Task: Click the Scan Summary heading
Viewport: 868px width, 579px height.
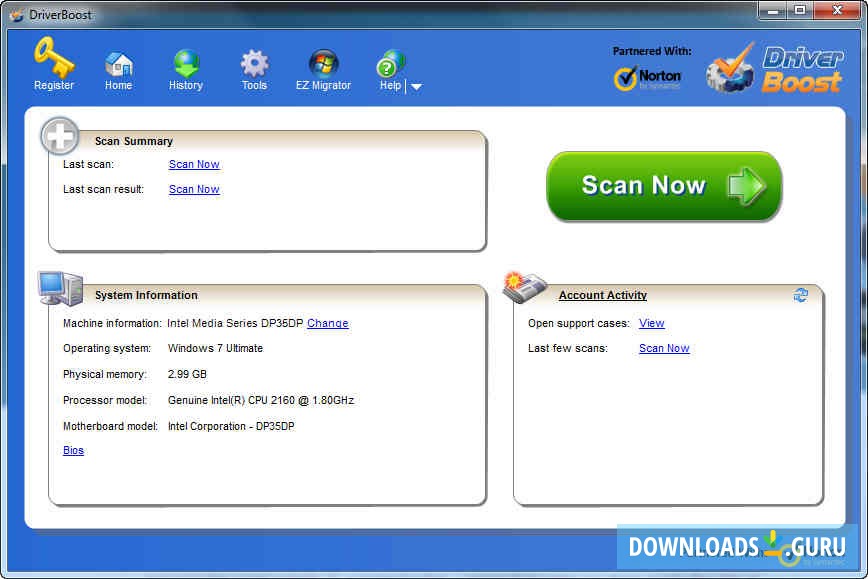Action: pos(134,141)
